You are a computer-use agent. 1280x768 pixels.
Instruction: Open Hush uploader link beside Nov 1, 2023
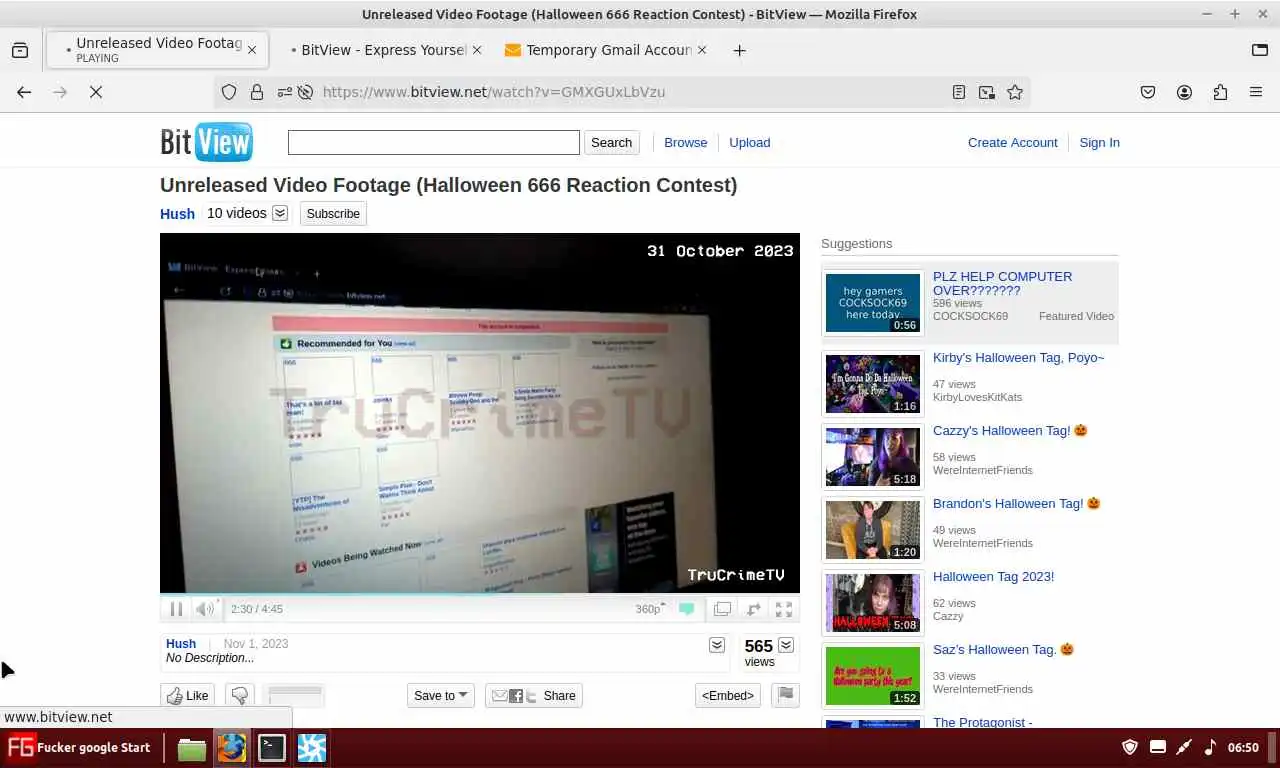[x=181, y=644]
